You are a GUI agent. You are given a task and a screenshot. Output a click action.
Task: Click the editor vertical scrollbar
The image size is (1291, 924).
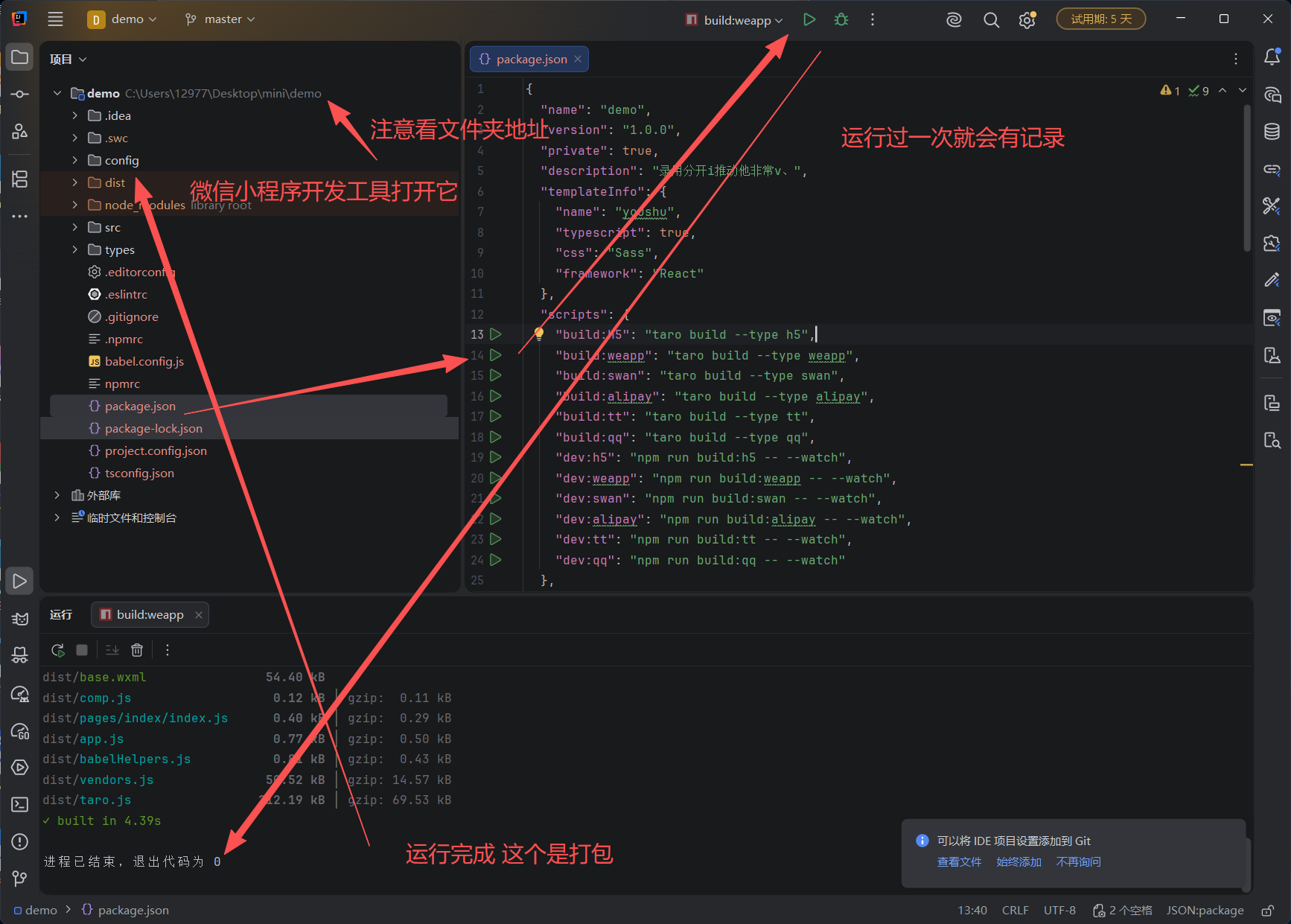click(1247, 179)
